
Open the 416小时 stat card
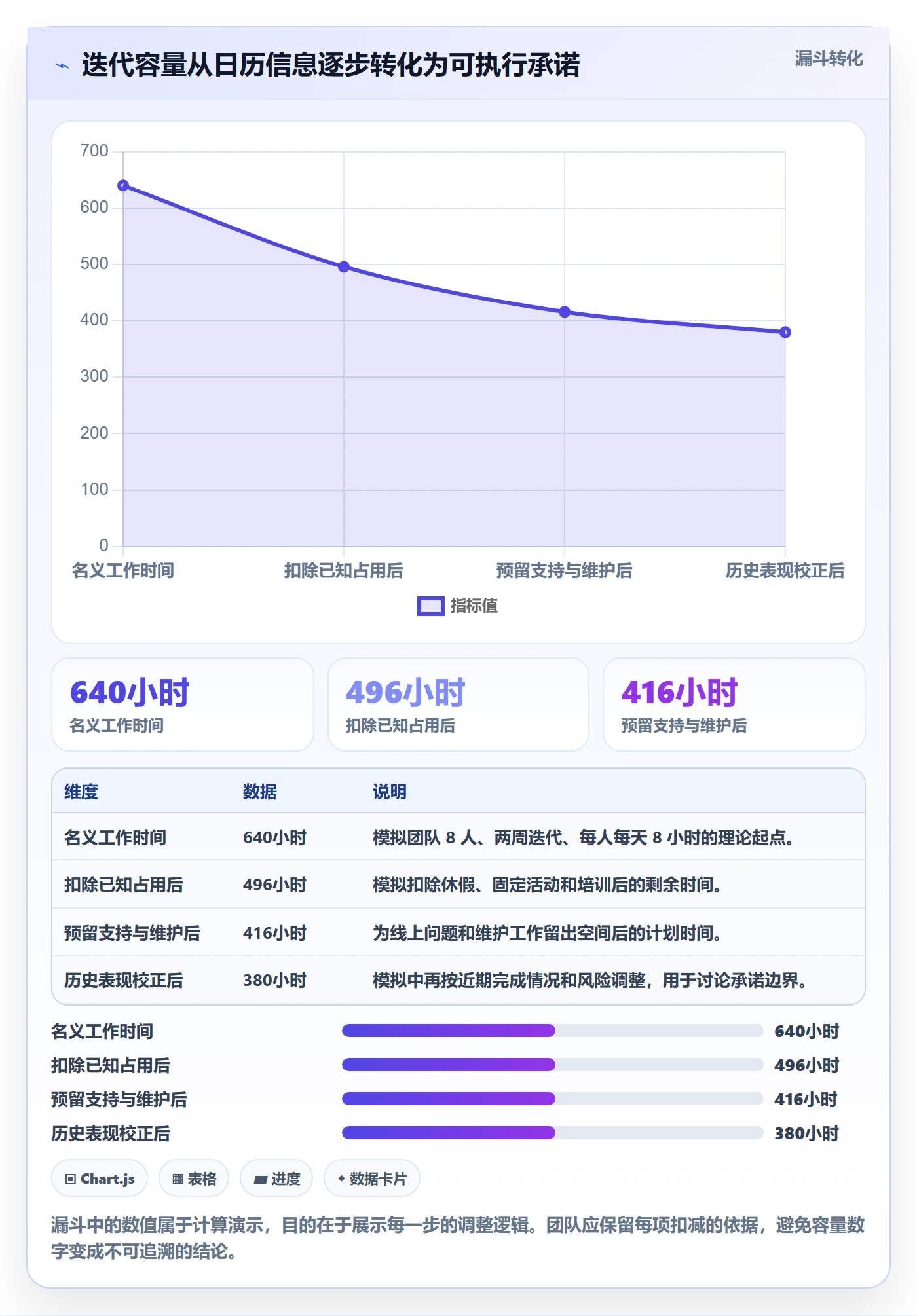click(x=734, y=704)
